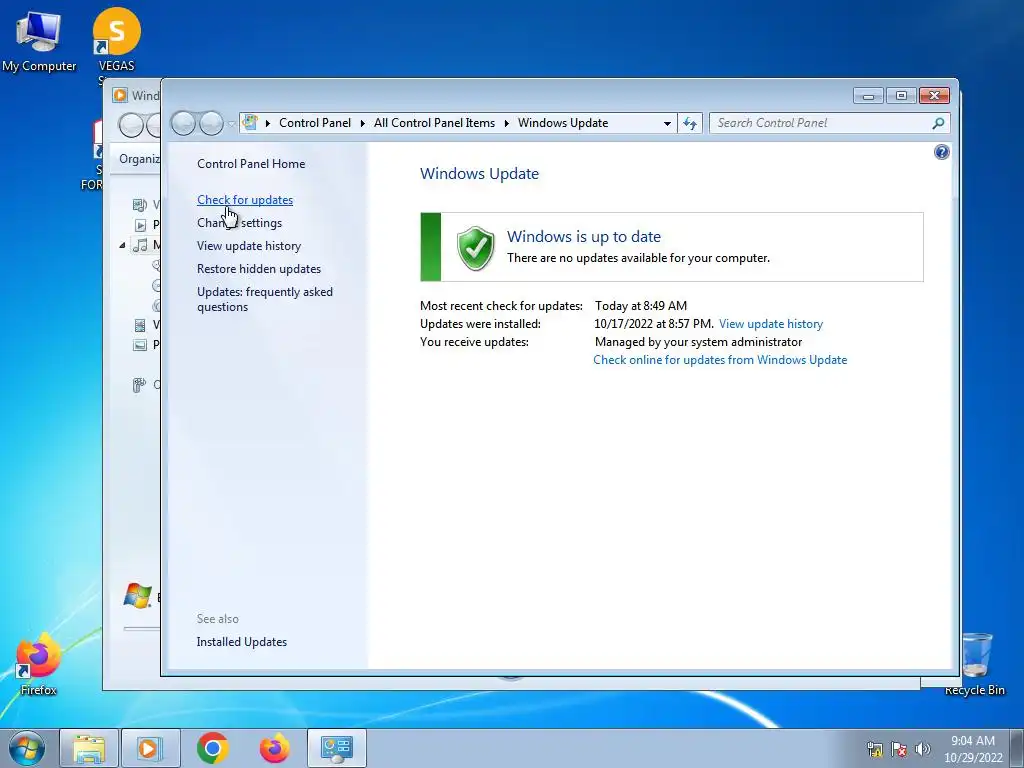
Task: Click 'Managed by your system administrator' text
Action: pos(698,342)
